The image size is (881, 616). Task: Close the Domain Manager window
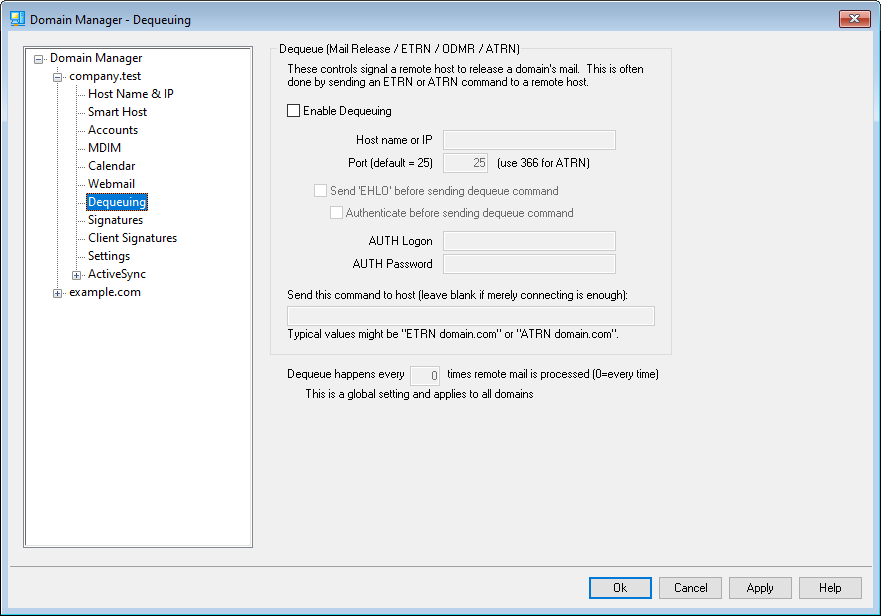tap(852, 19)
